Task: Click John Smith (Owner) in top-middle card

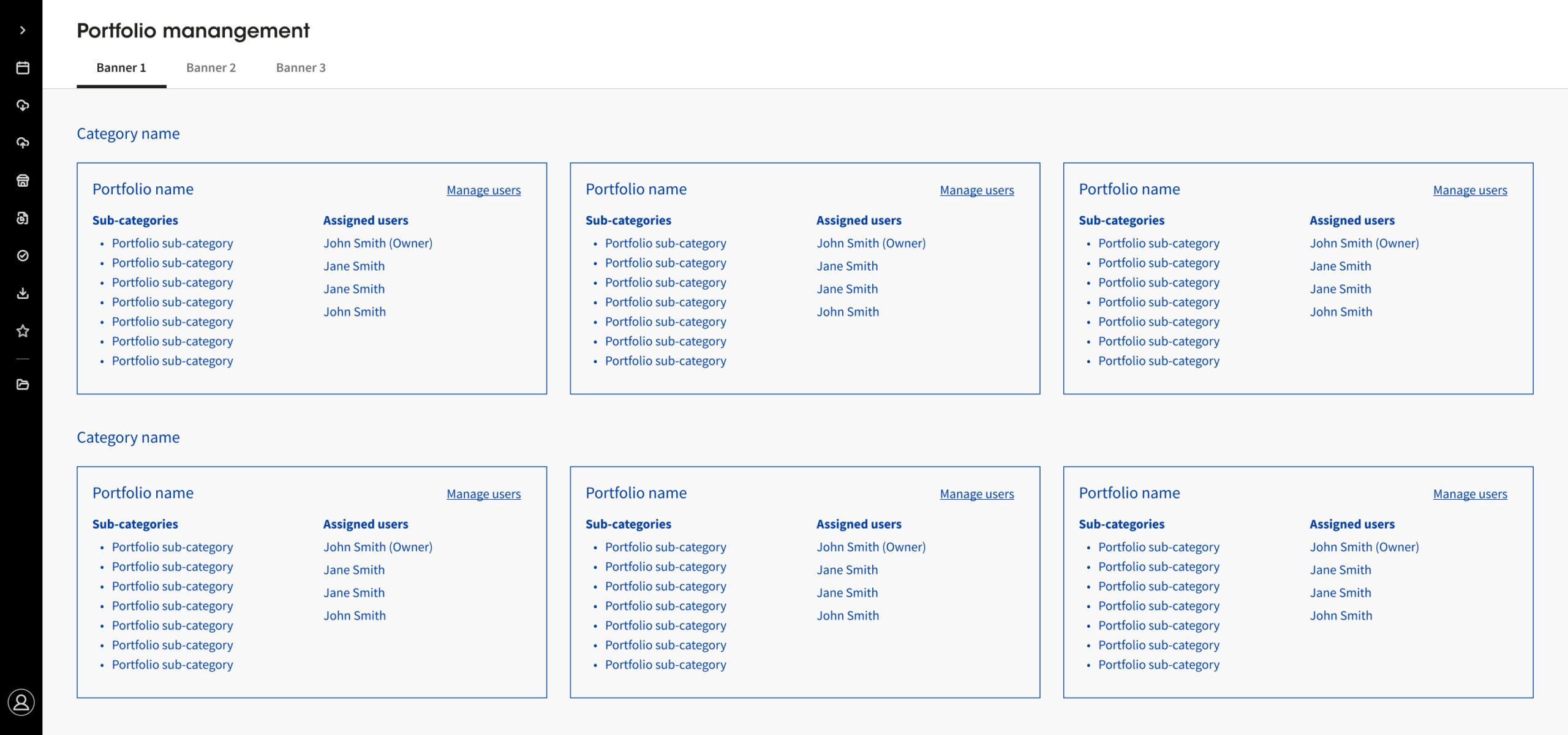Action: coord(871,243)
